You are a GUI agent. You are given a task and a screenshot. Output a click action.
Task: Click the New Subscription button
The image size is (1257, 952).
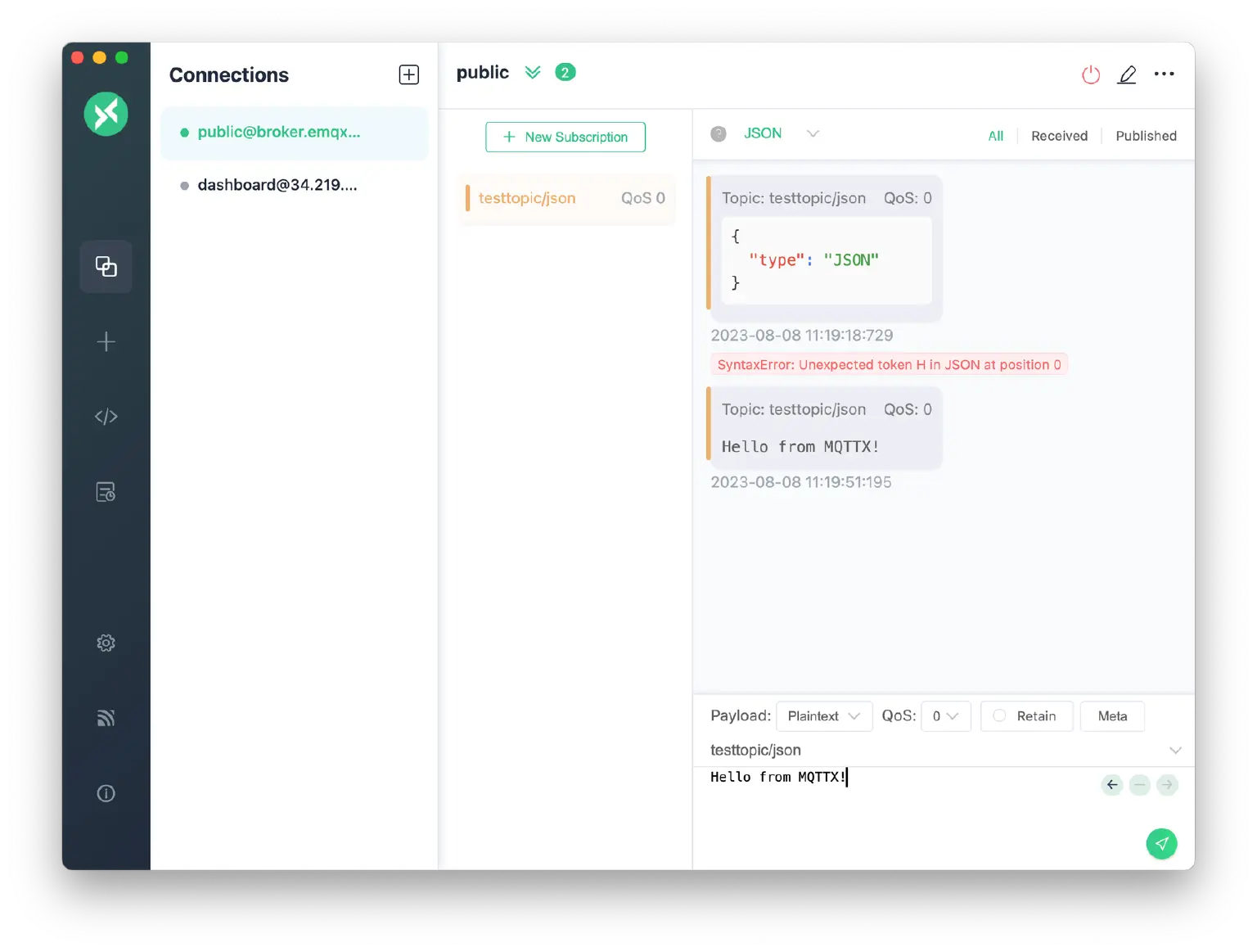click(565, 137)
